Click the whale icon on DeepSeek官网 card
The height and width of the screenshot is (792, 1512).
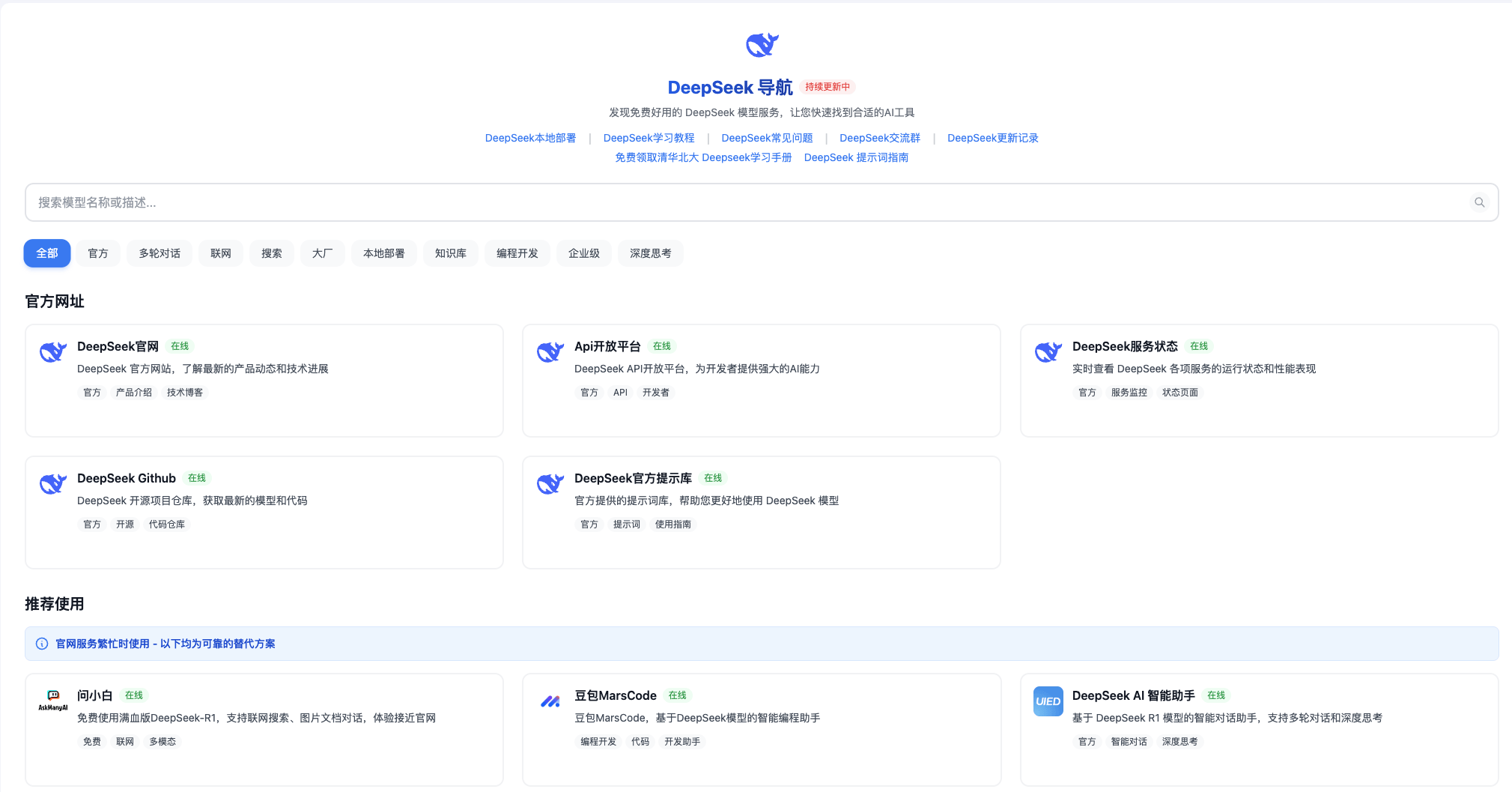(53, 351)
